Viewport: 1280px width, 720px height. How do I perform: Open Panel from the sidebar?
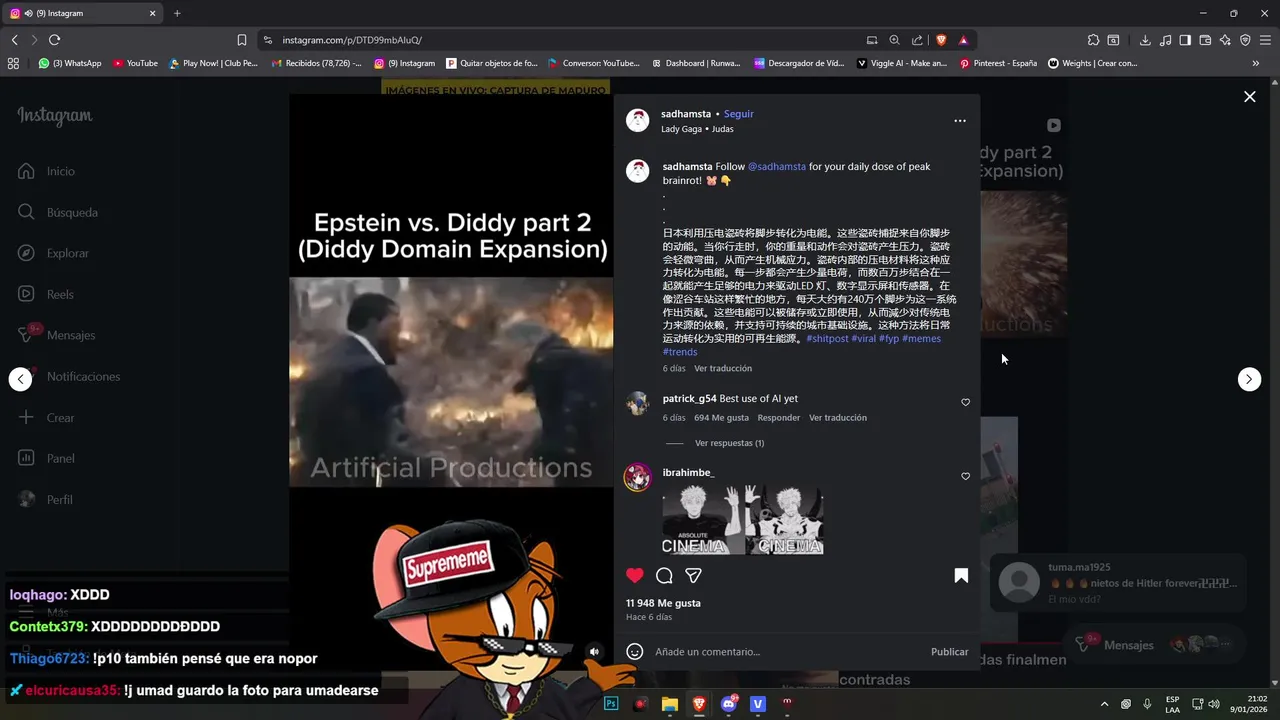(46, 458)
